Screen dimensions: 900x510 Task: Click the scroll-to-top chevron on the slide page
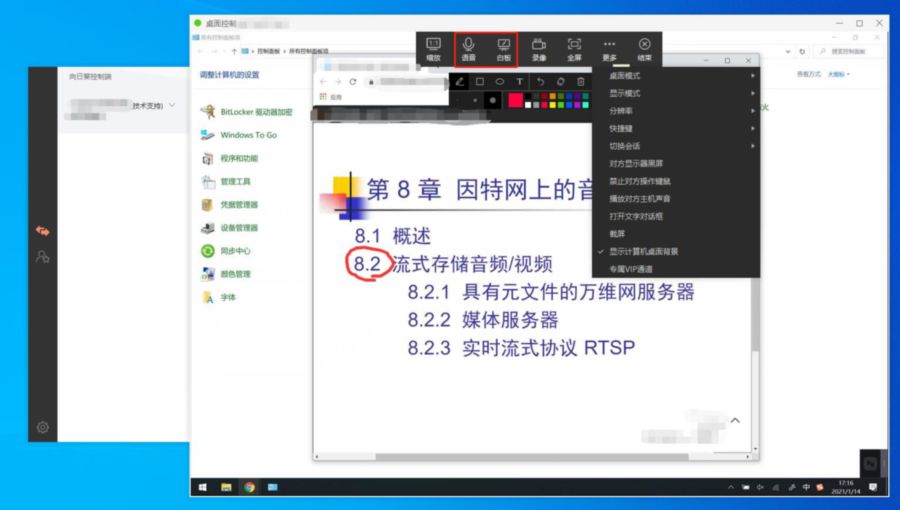(735, 421)
